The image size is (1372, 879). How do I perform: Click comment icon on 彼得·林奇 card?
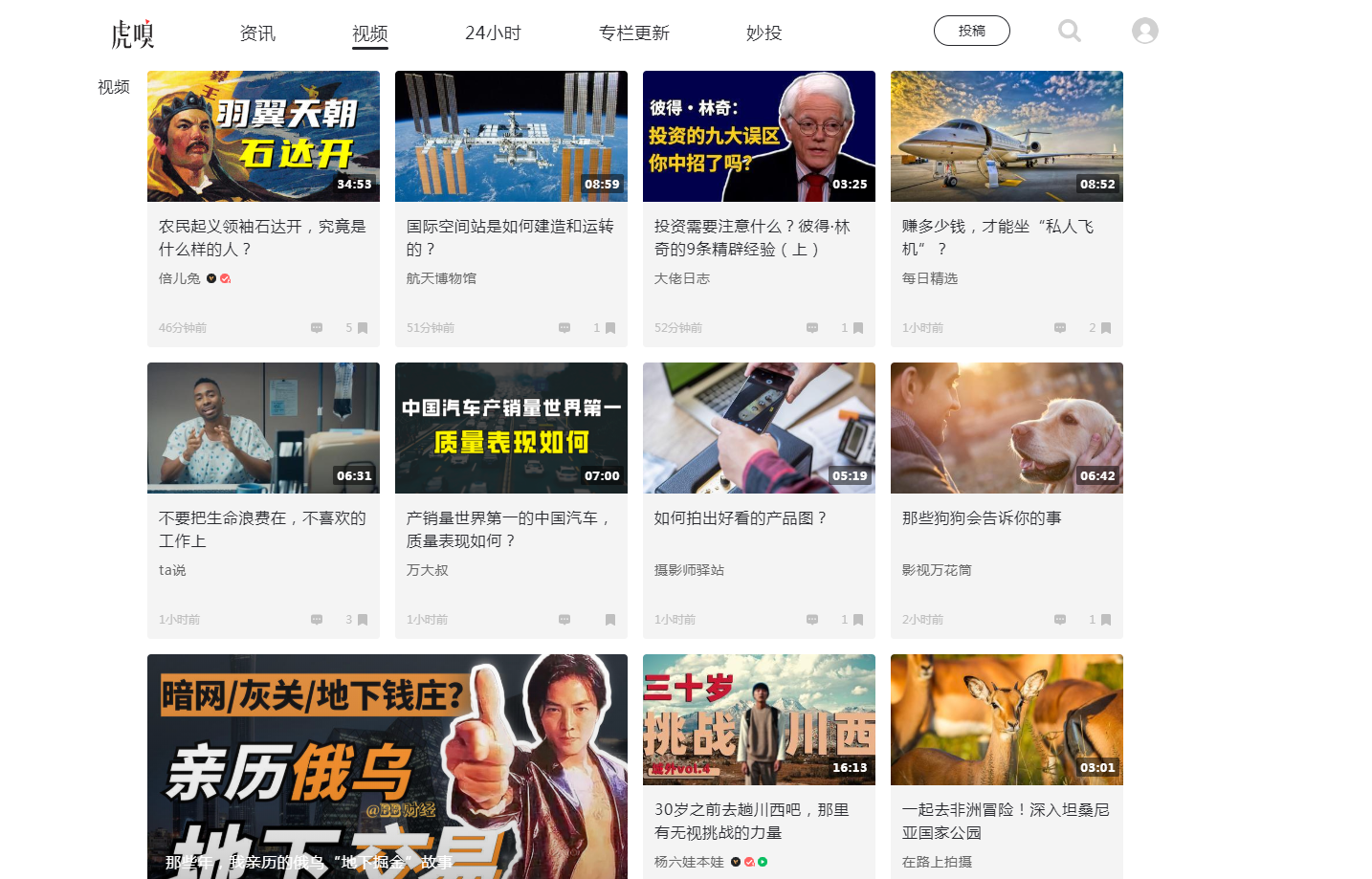click(x=812, y=328)
